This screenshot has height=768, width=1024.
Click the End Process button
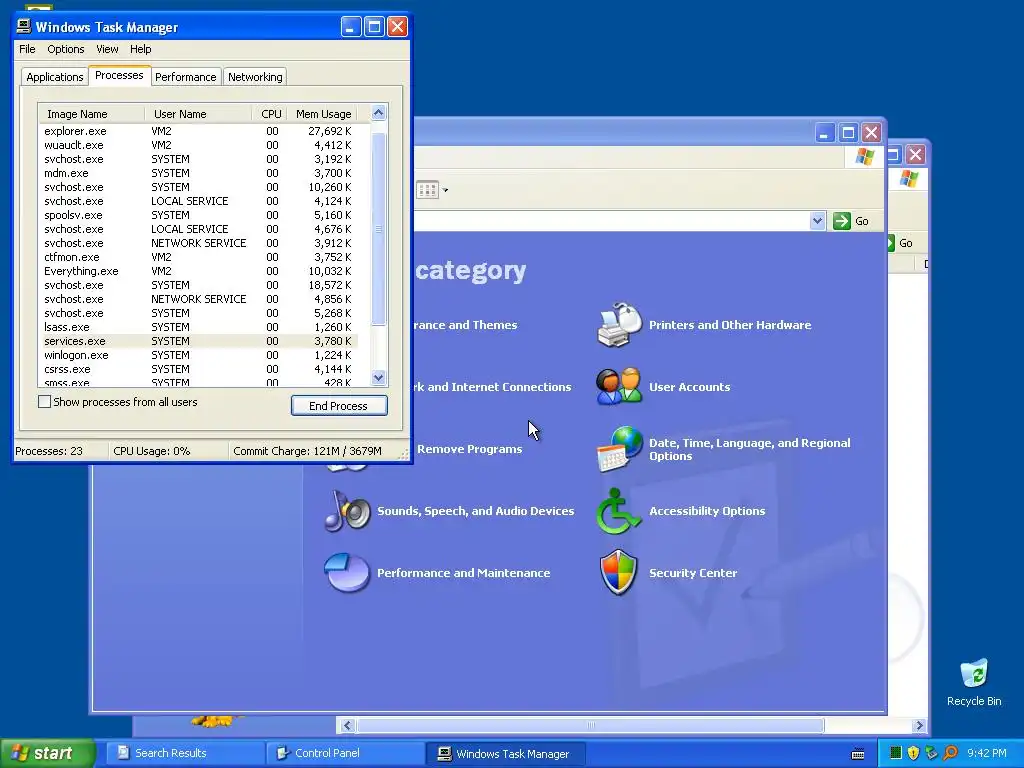tap(339, 406)
